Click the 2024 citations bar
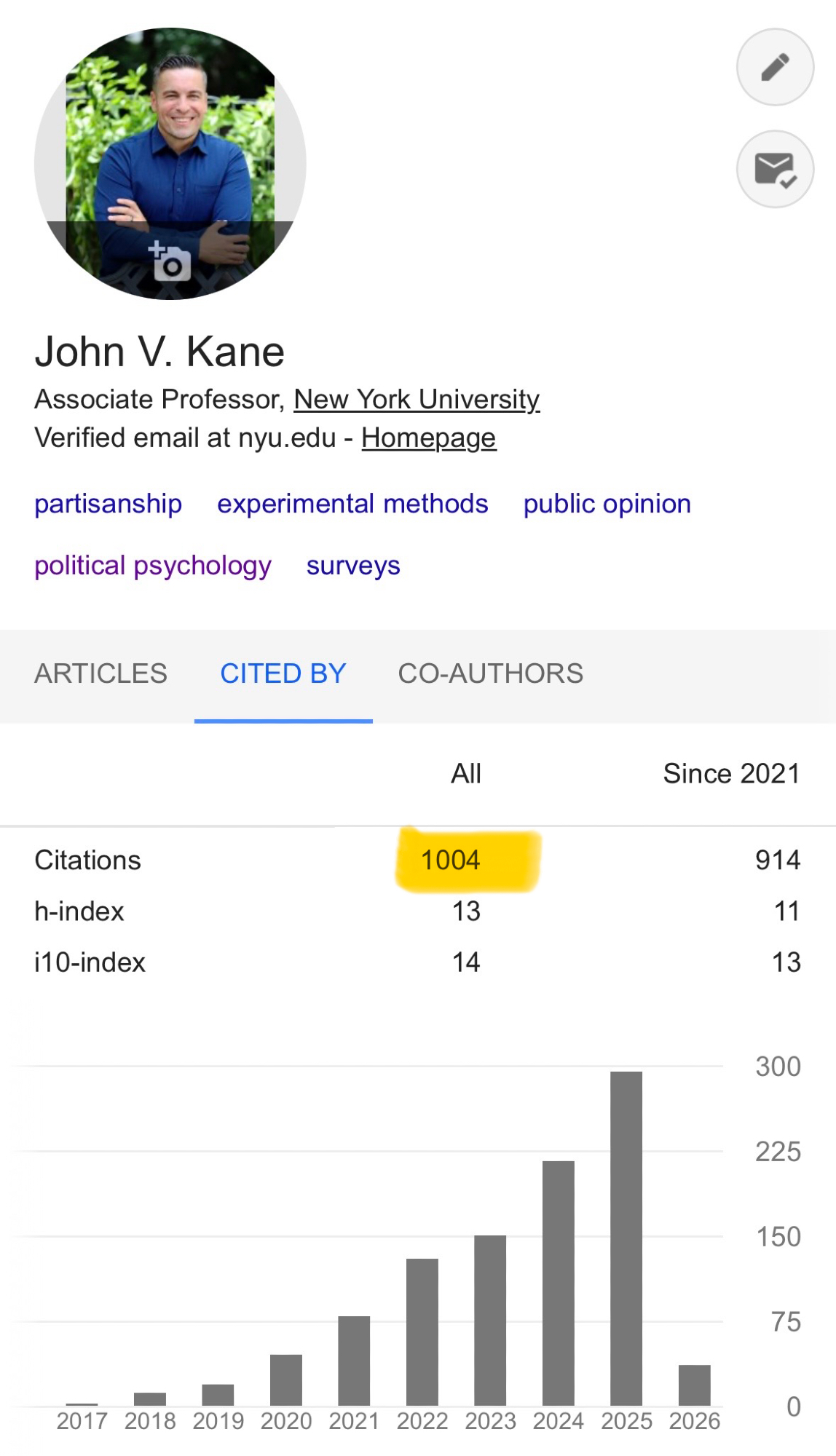This screenshot has width=836, height=1456. click(559, 1283)
